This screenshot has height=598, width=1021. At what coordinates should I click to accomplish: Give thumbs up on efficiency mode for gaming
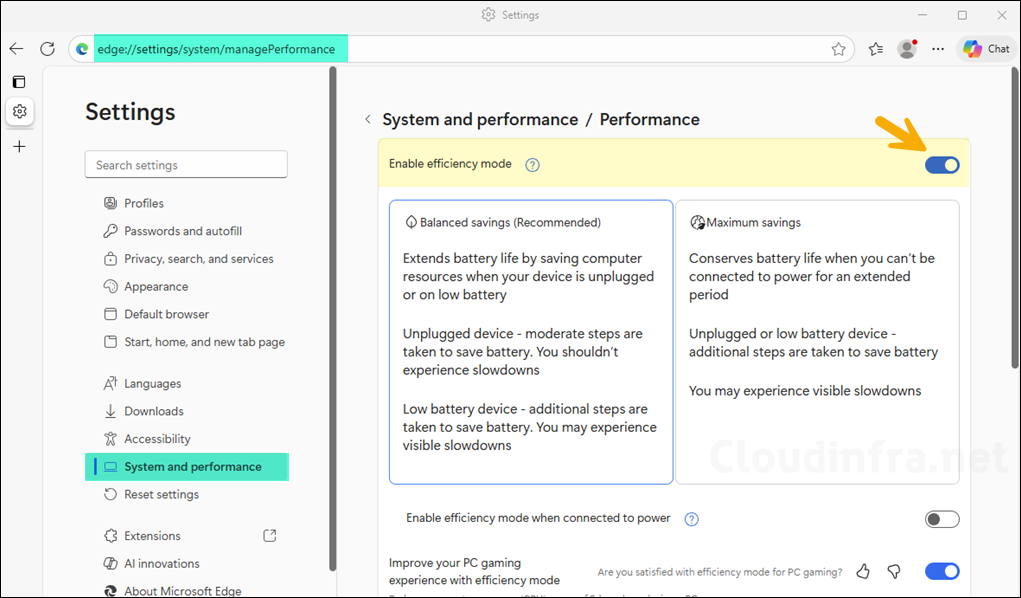pos(862,571)
